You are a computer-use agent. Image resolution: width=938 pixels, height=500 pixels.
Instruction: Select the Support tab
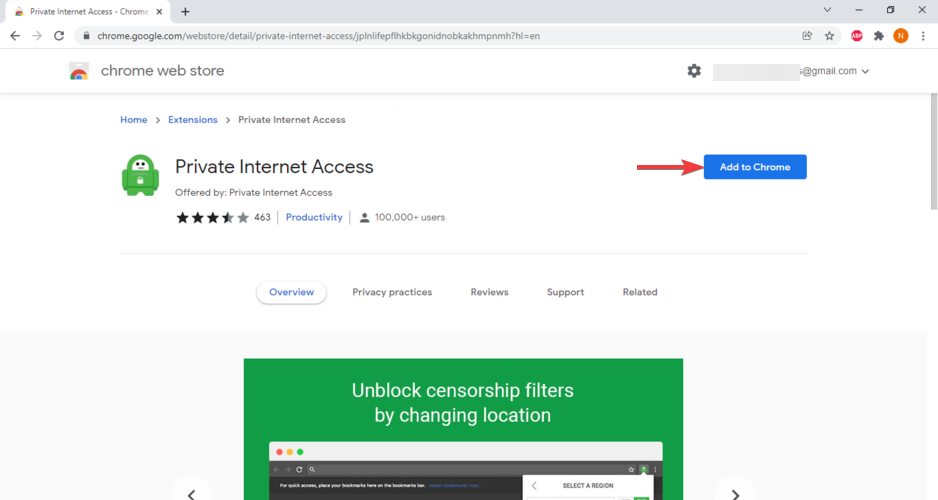[x=565, y=292]
